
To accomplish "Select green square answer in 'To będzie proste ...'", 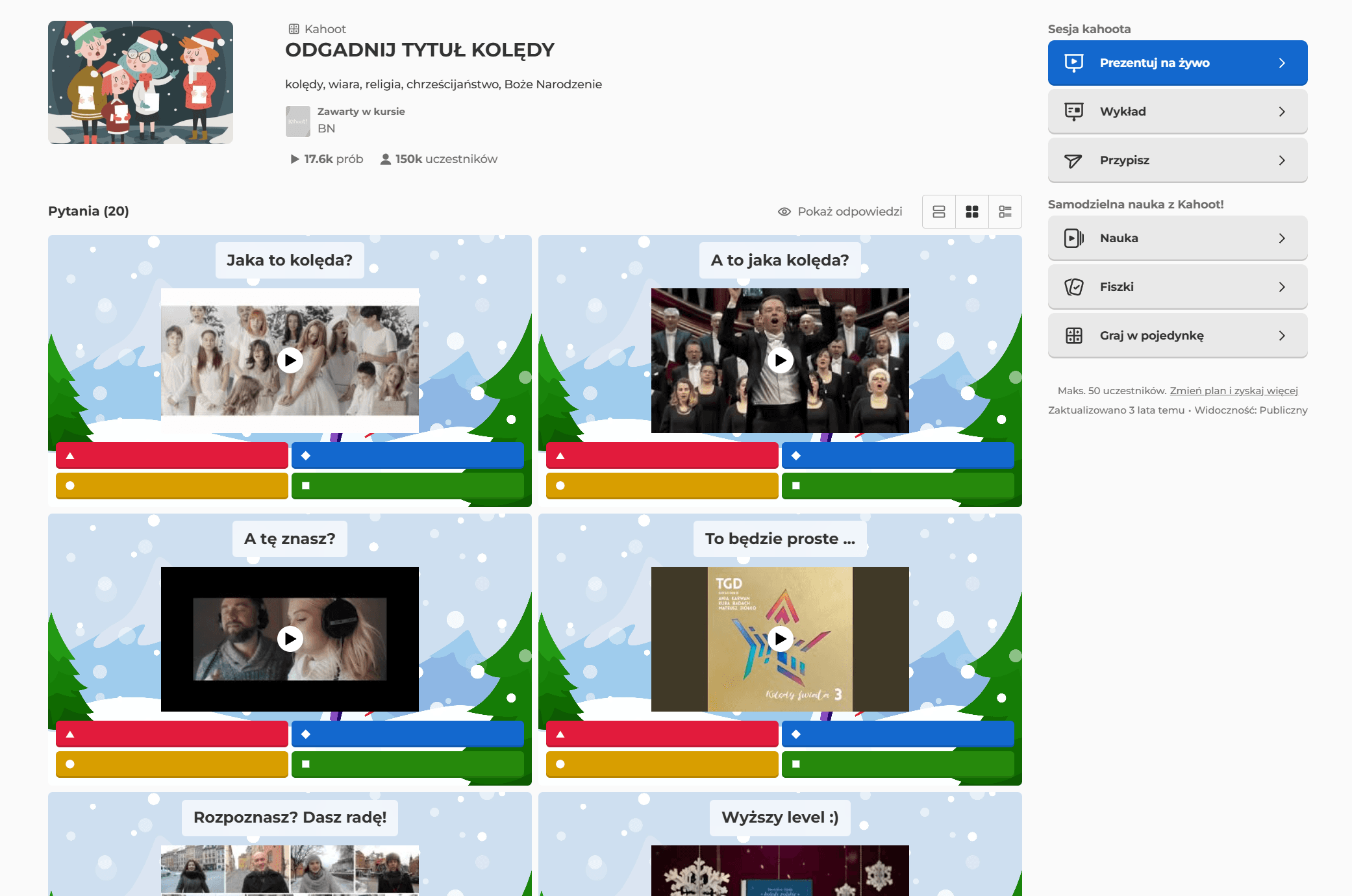I will (x=898, y=764).
